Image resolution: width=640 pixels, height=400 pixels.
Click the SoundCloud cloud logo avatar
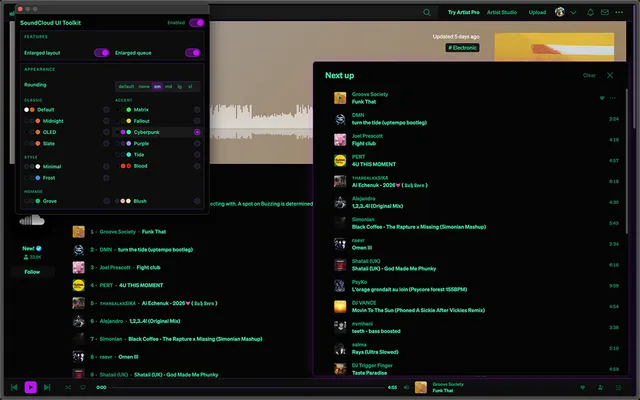pos(32,220)
